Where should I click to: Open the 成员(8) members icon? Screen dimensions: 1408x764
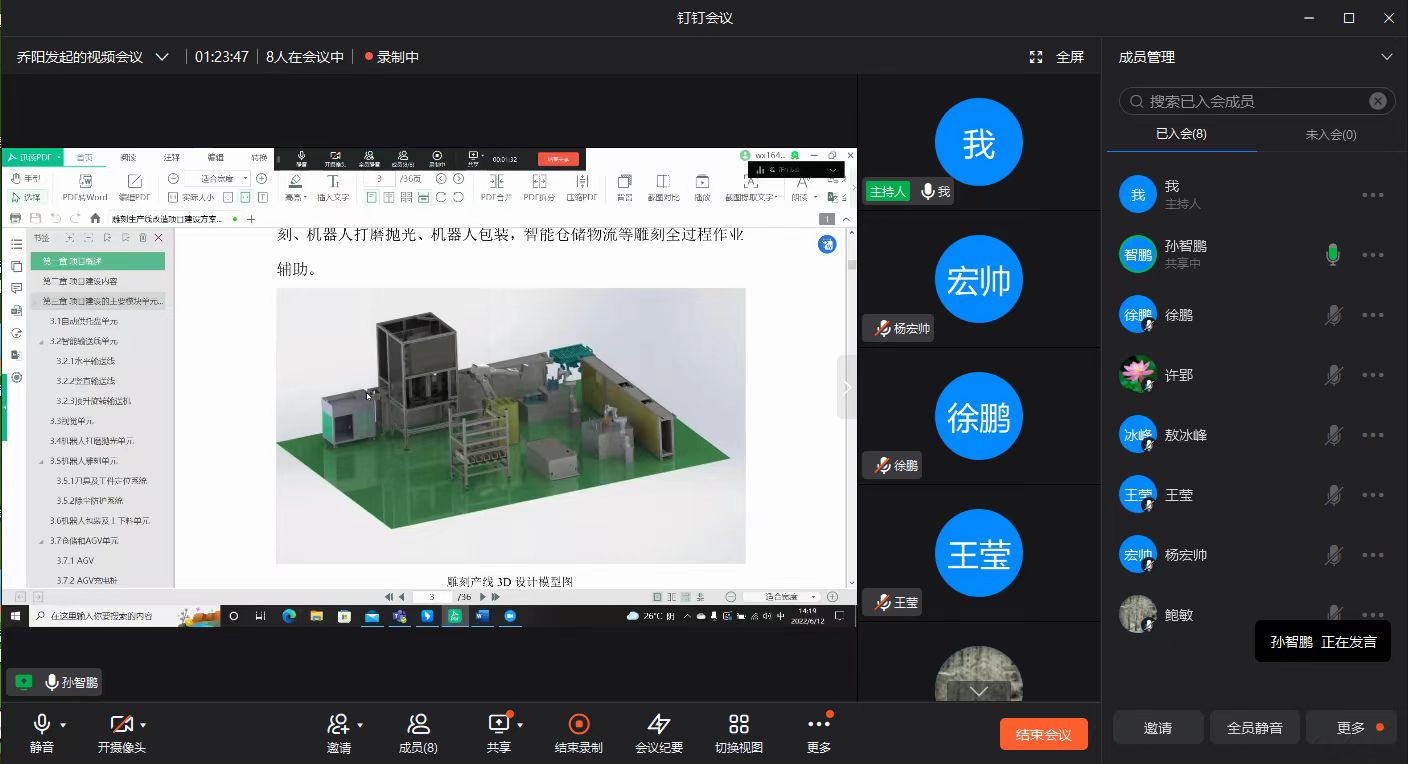418,725
